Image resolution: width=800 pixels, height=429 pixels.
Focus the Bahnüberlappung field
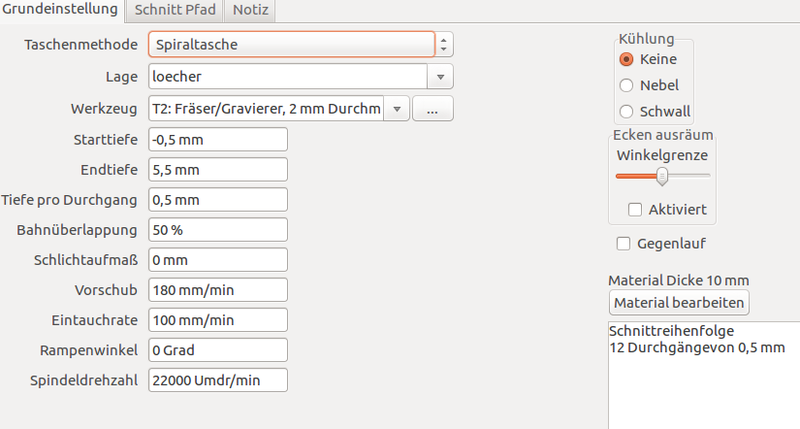point(218,230)
